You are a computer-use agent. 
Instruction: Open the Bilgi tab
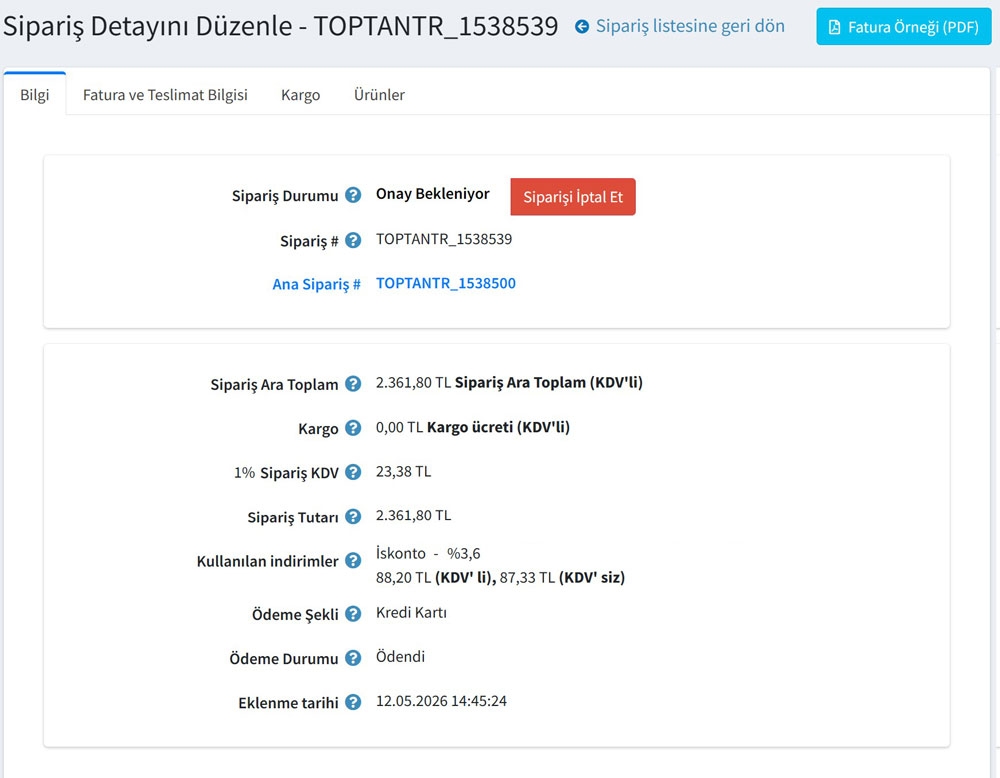click(34, 94)
